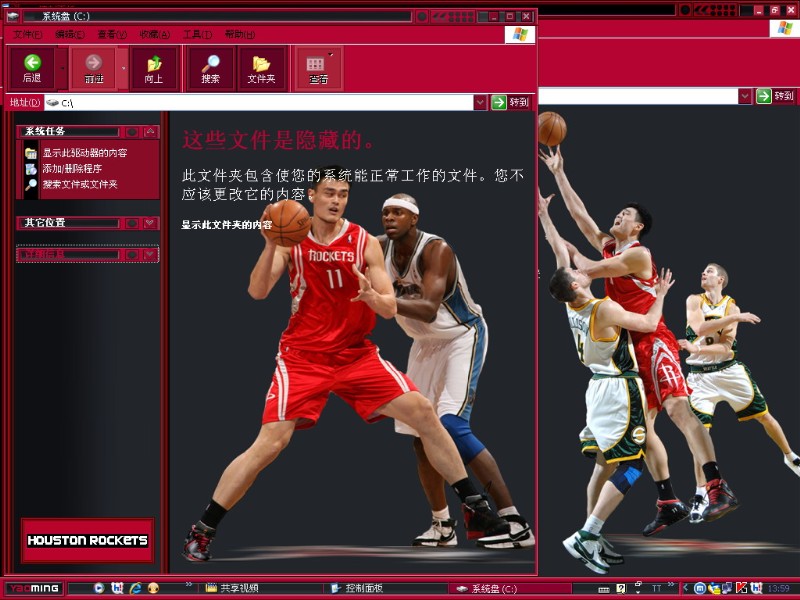Open the 查看 (Views) toolbar icon
800x600 pixels.
coord(317,67)
